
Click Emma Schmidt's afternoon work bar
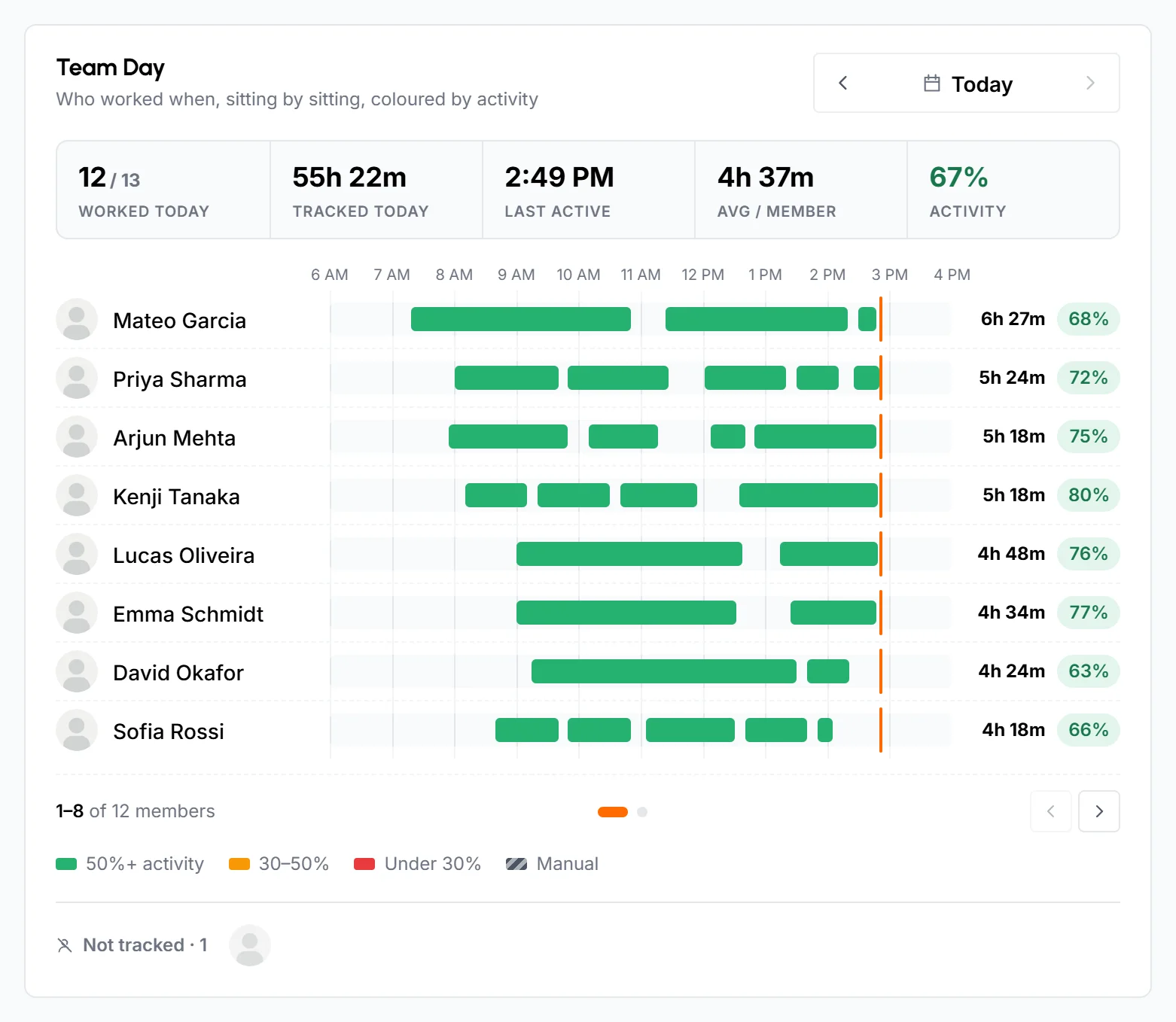[x=833, y=613]
